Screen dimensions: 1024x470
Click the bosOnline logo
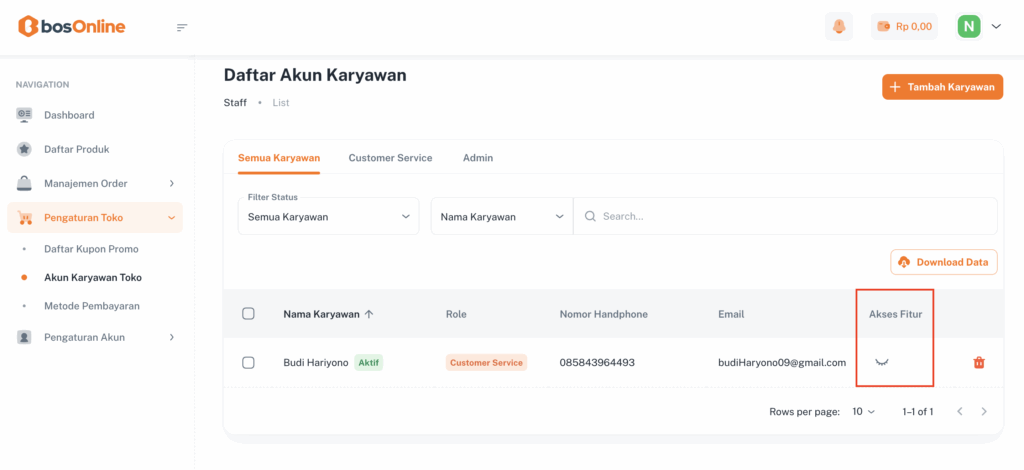pyautogui.click(x=72, y=27)
